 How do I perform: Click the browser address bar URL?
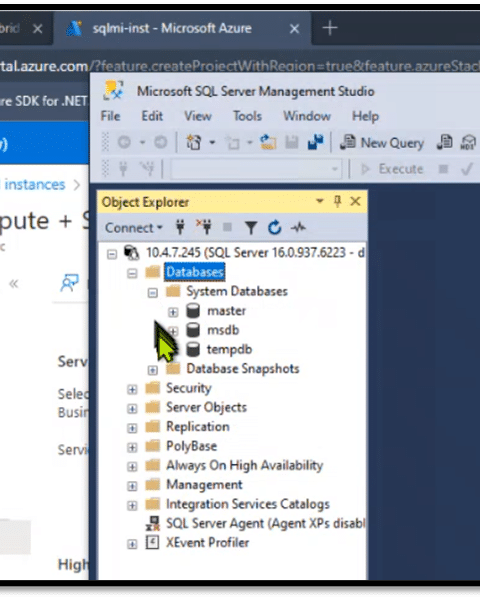point(240,66)
